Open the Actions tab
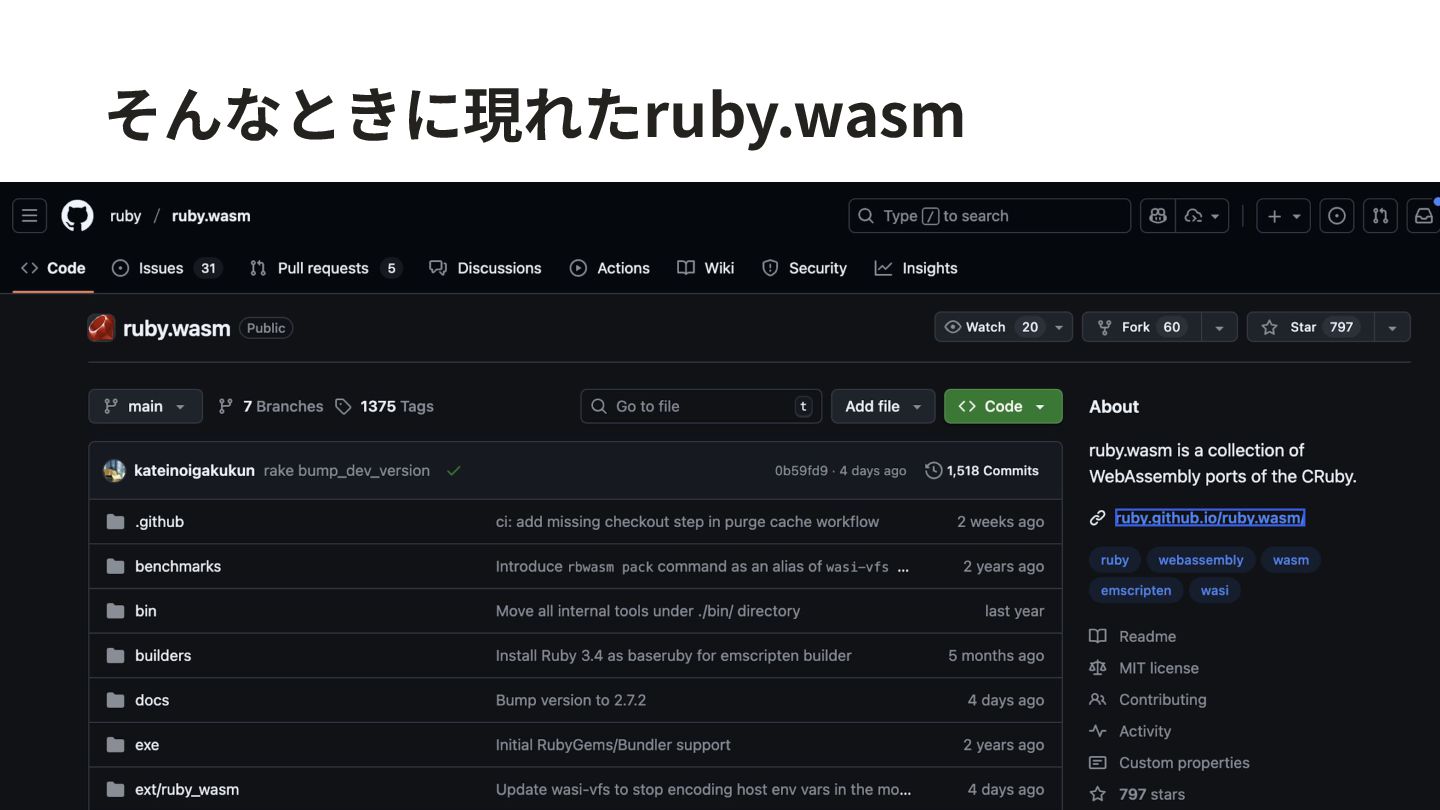This screenshot has height=810, width=1440. pyautogui.click(x=610, y=268)
